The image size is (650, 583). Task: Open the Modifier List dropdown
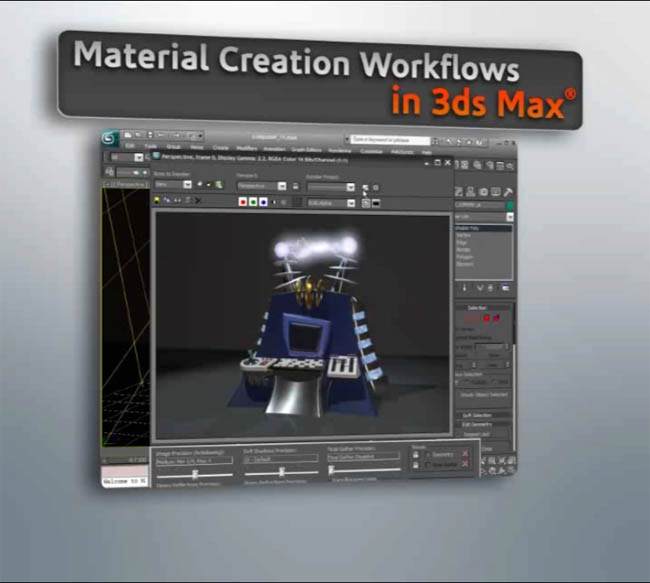click(484, 217)
